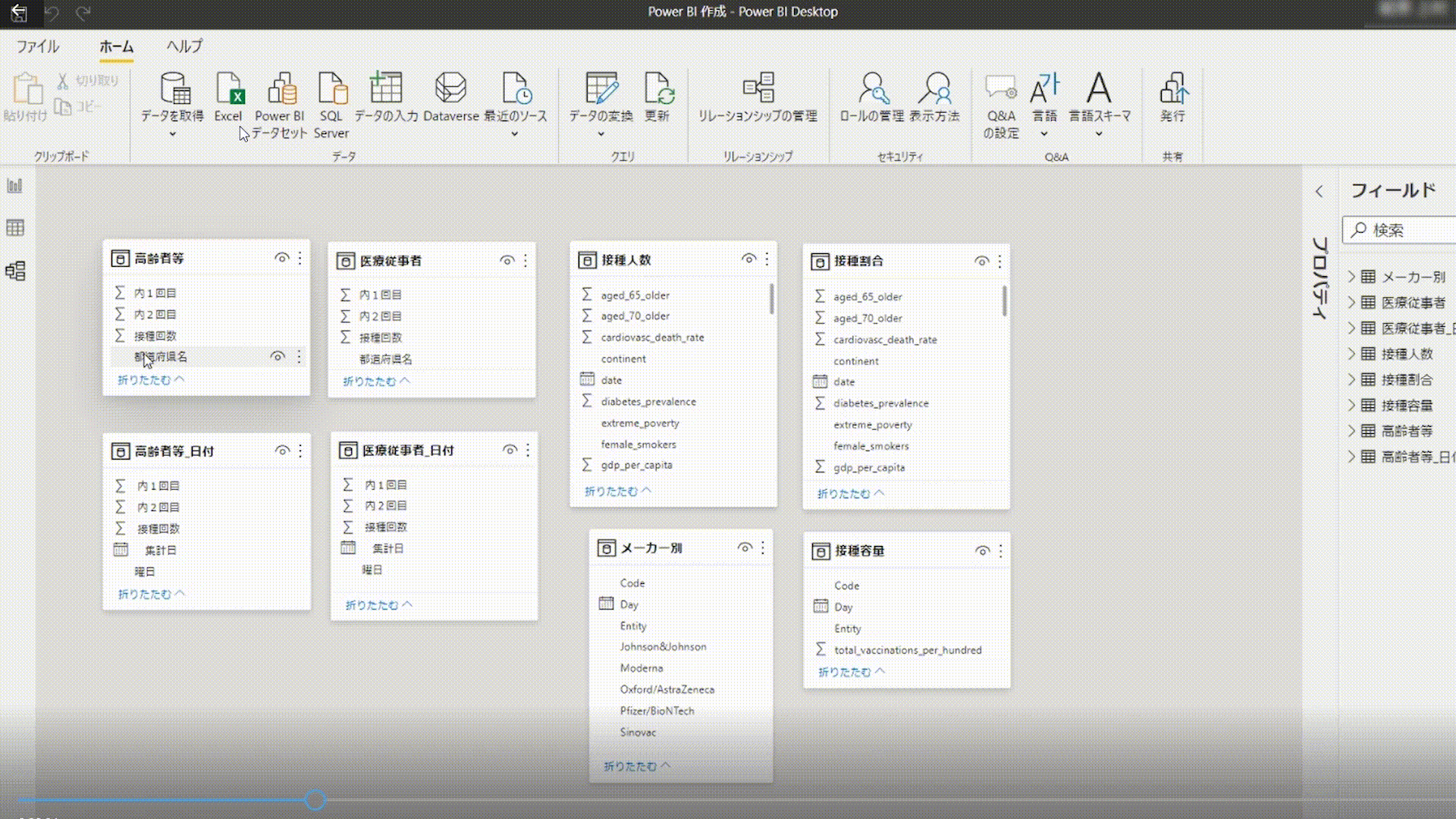Open Power BI データセット source
Screen dimensions: 1456x819
(280, 105)
